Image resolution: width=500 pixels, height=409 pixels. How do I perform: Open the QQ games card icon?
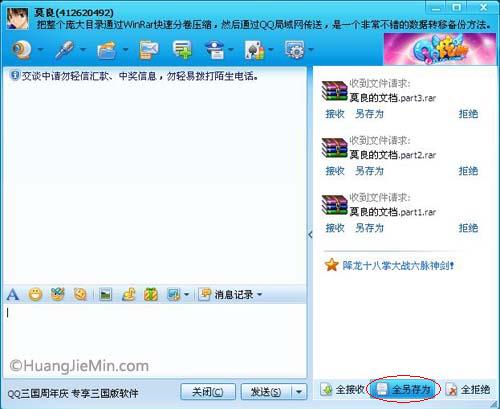[x=255, y=50]
